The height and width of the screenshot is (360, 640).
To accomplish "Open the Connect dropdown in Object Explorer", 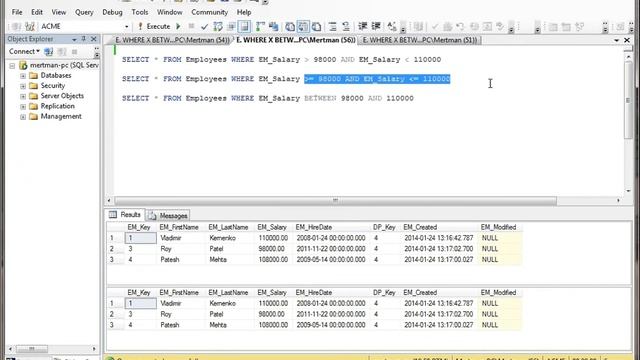I will pos(24,51).
